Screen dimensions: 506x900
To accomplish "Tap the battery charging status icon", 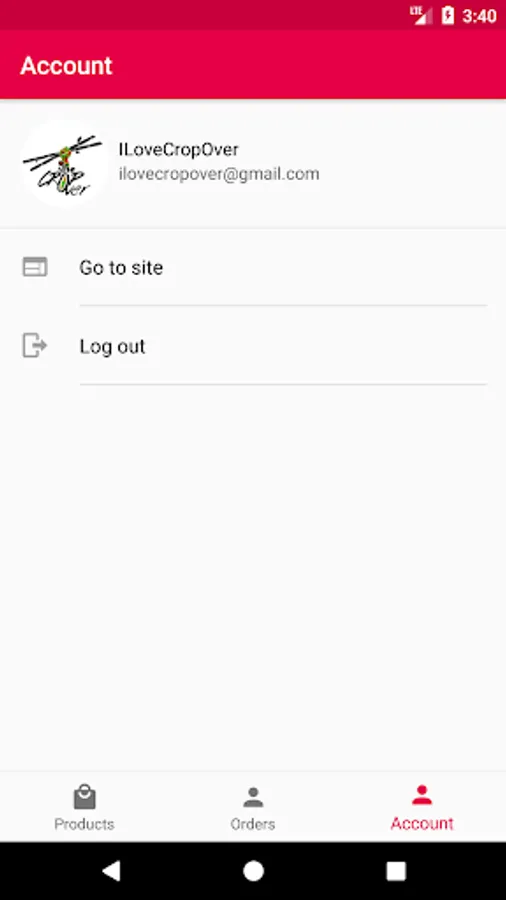I will [x=448, y=15].
